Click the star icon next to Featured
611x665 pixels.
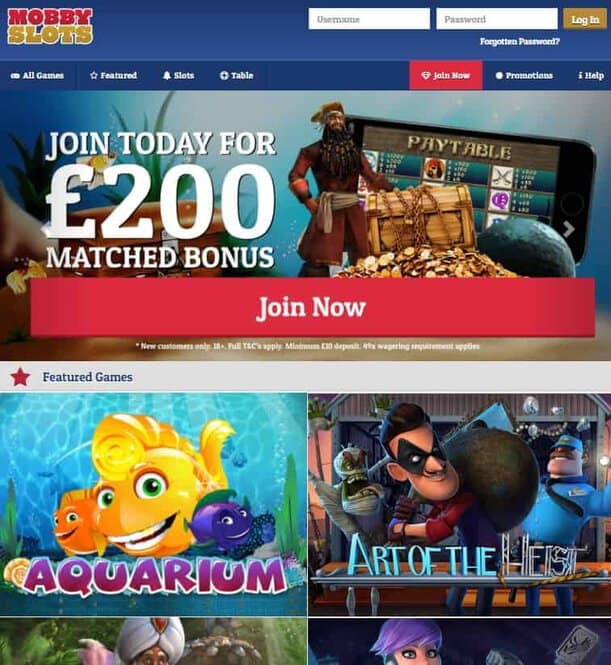tap(94, 75)
